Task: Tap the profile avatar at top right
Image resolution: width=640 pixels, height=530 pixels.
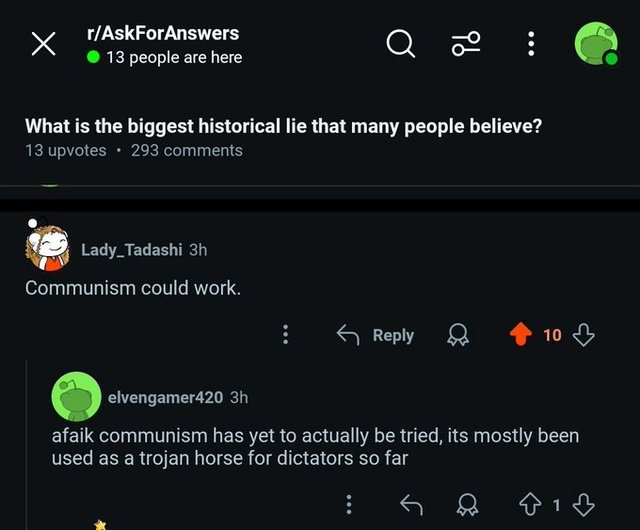Action: tap(595, 44)
